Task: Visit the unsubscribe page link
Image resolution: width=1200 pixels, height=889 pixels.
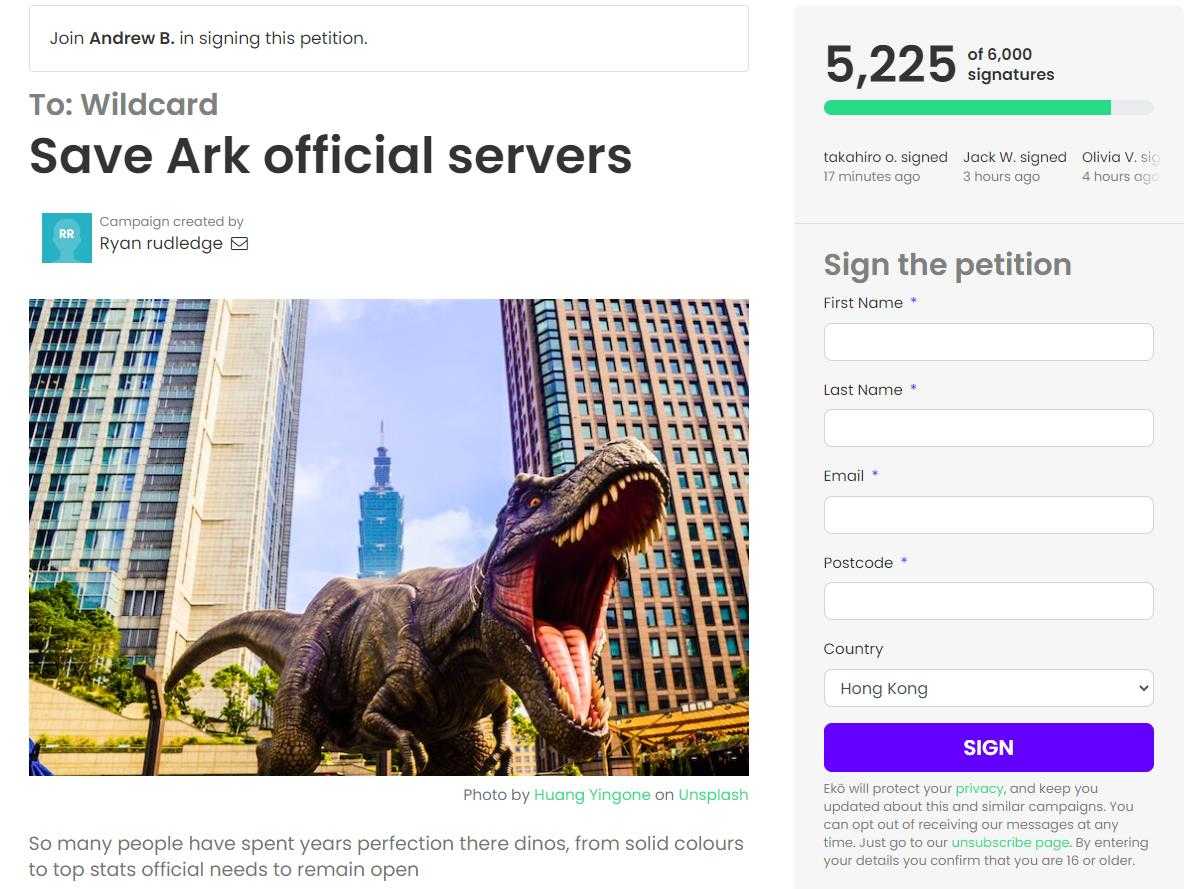Action: (x=1010, y=842)
